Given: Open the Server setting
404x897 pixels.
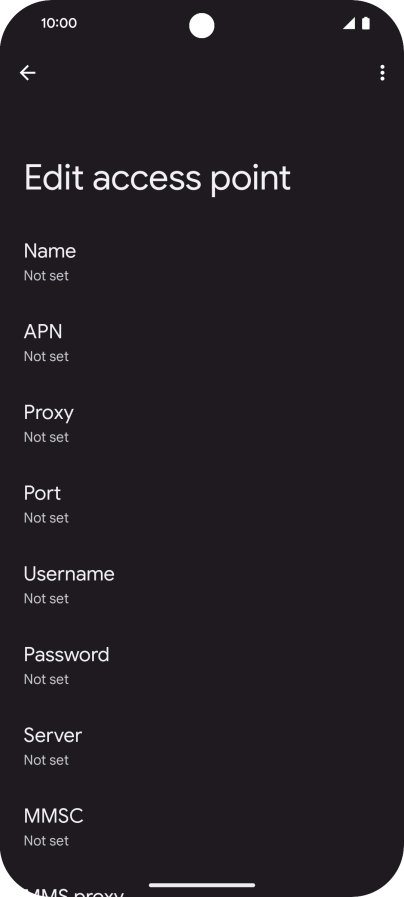Looking at the screenshot, I should pyautogui.click(x=202, y=747).
